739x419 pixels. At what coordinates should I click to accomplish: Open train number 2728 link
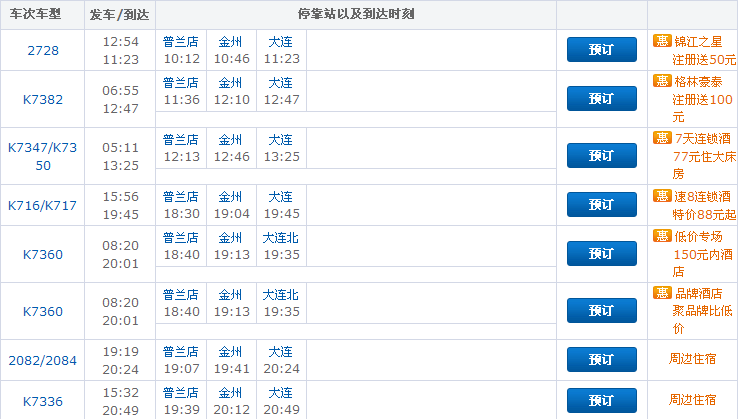click(x=43, y=50)
